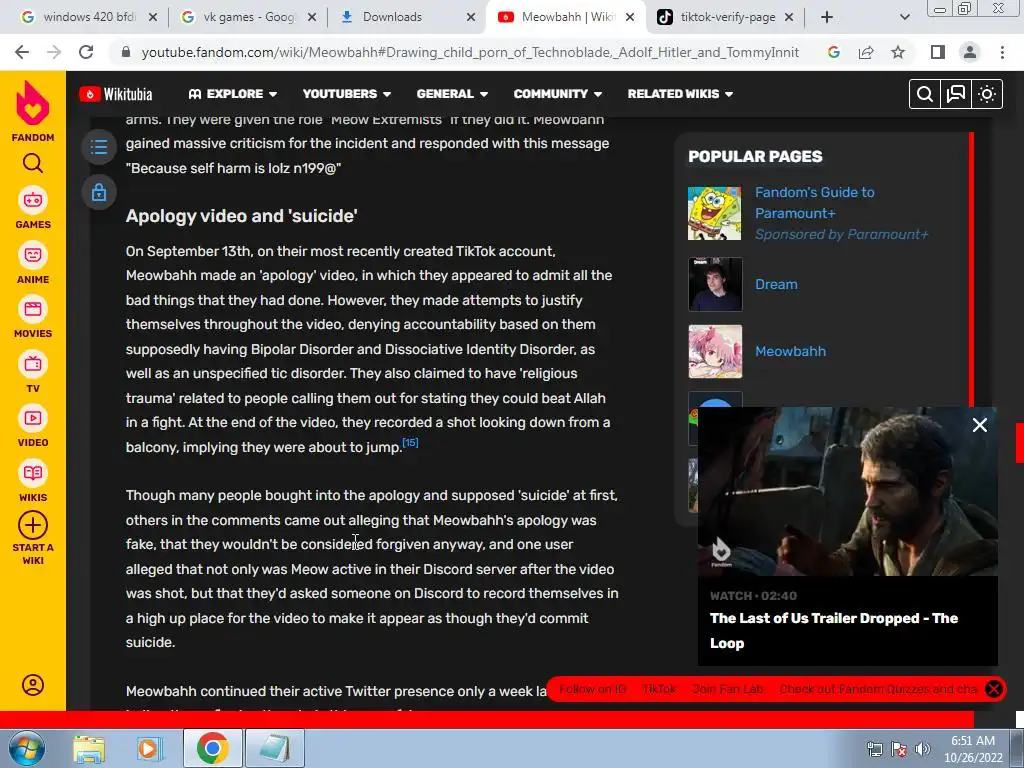Open the Meowbahh popular page link
The image size is (1024, 768).
[x=790, y=351]
